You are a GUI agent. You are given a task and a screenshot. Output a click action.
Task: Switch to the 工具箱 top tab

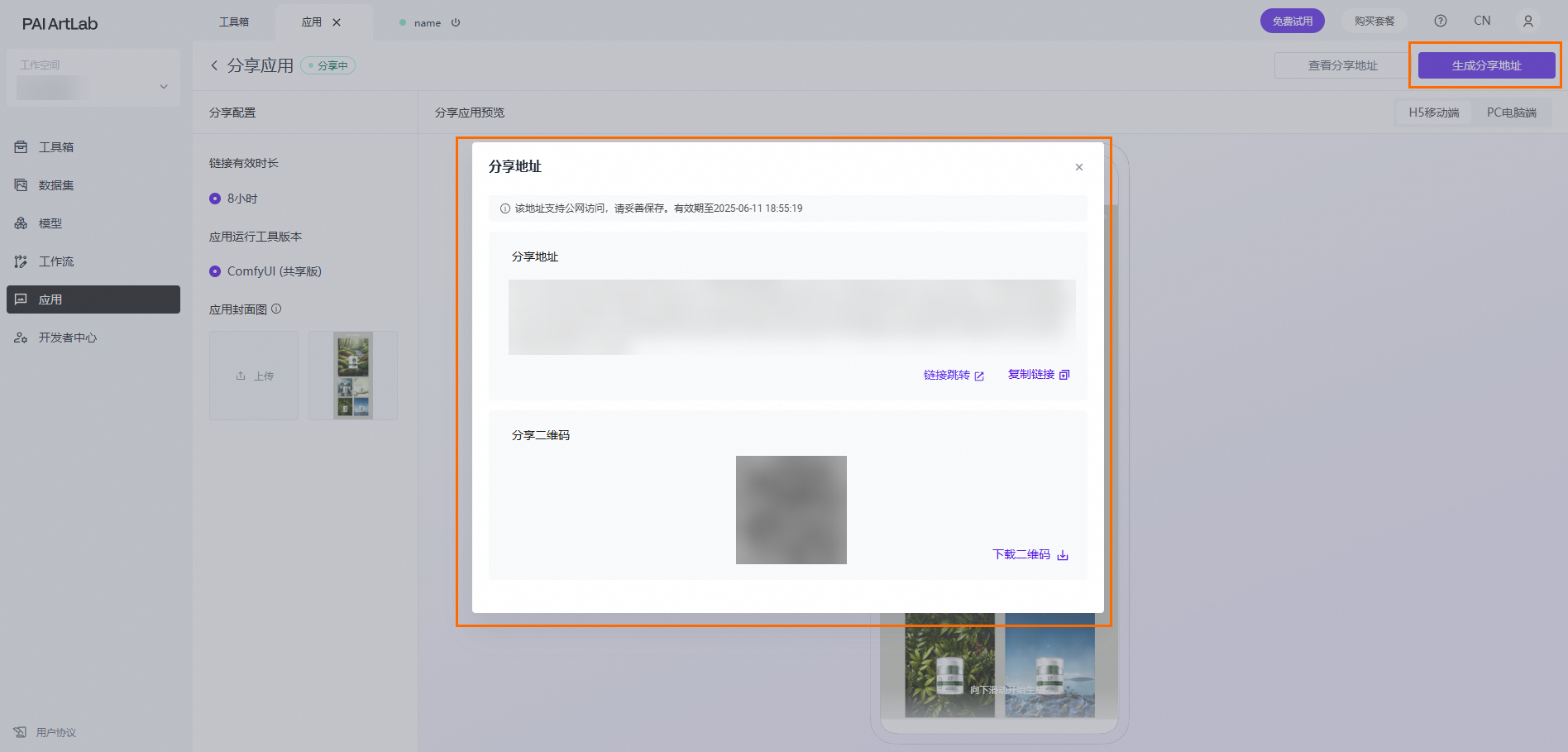tap(234, 22)
